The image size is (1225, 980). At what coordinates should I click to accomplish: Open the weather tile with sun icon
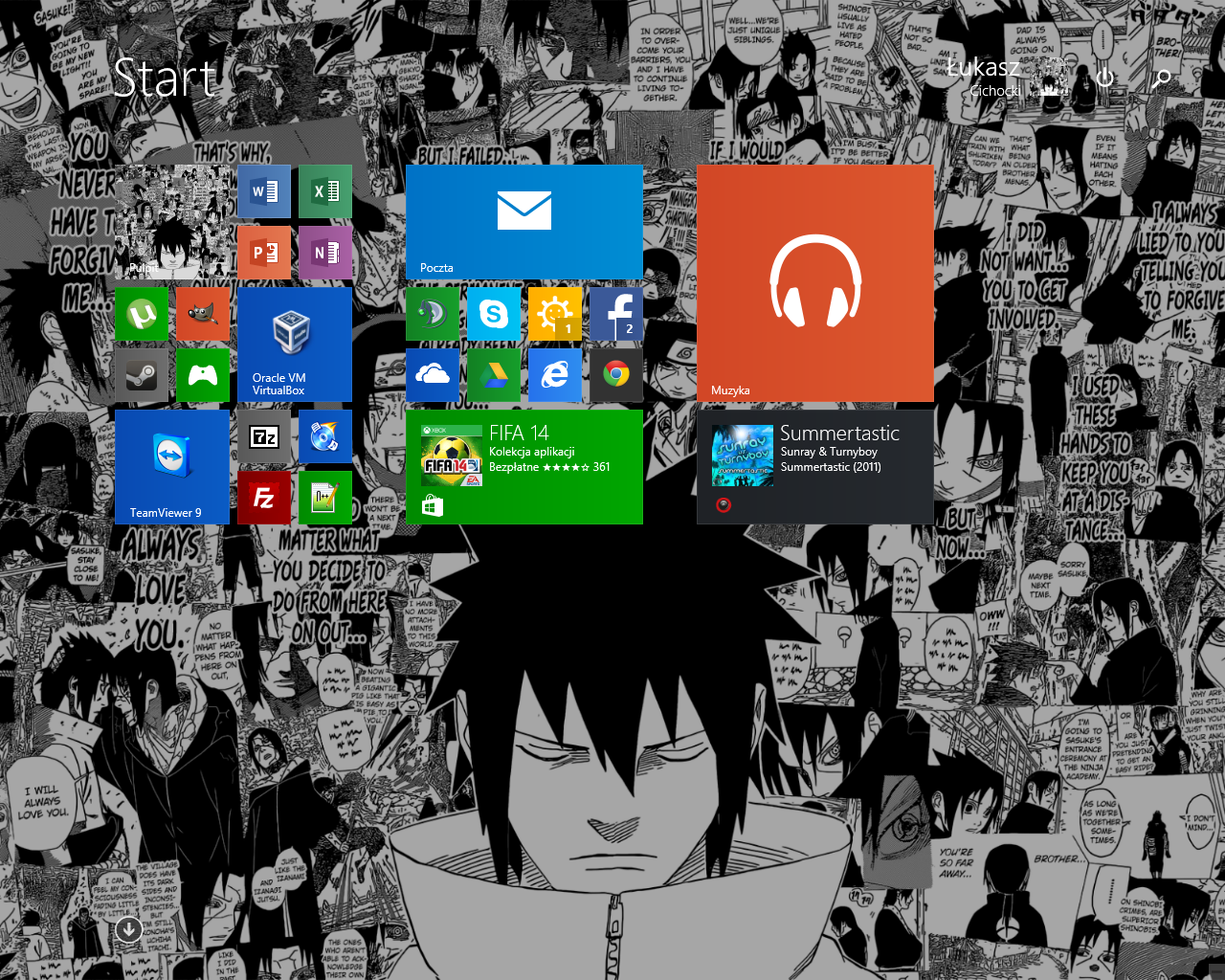coord(555,314)
